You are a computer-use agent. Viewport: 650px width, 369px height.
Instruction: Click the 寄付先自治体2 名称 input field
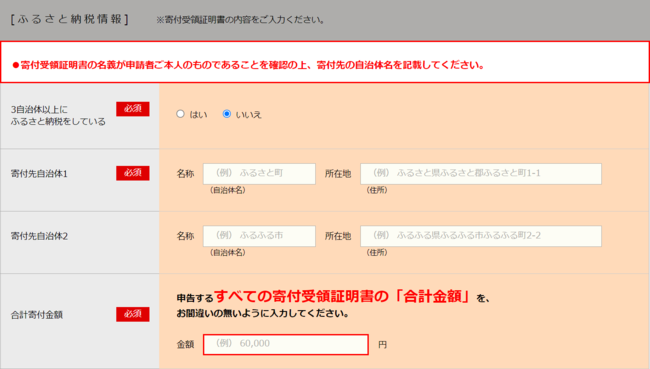259,236
